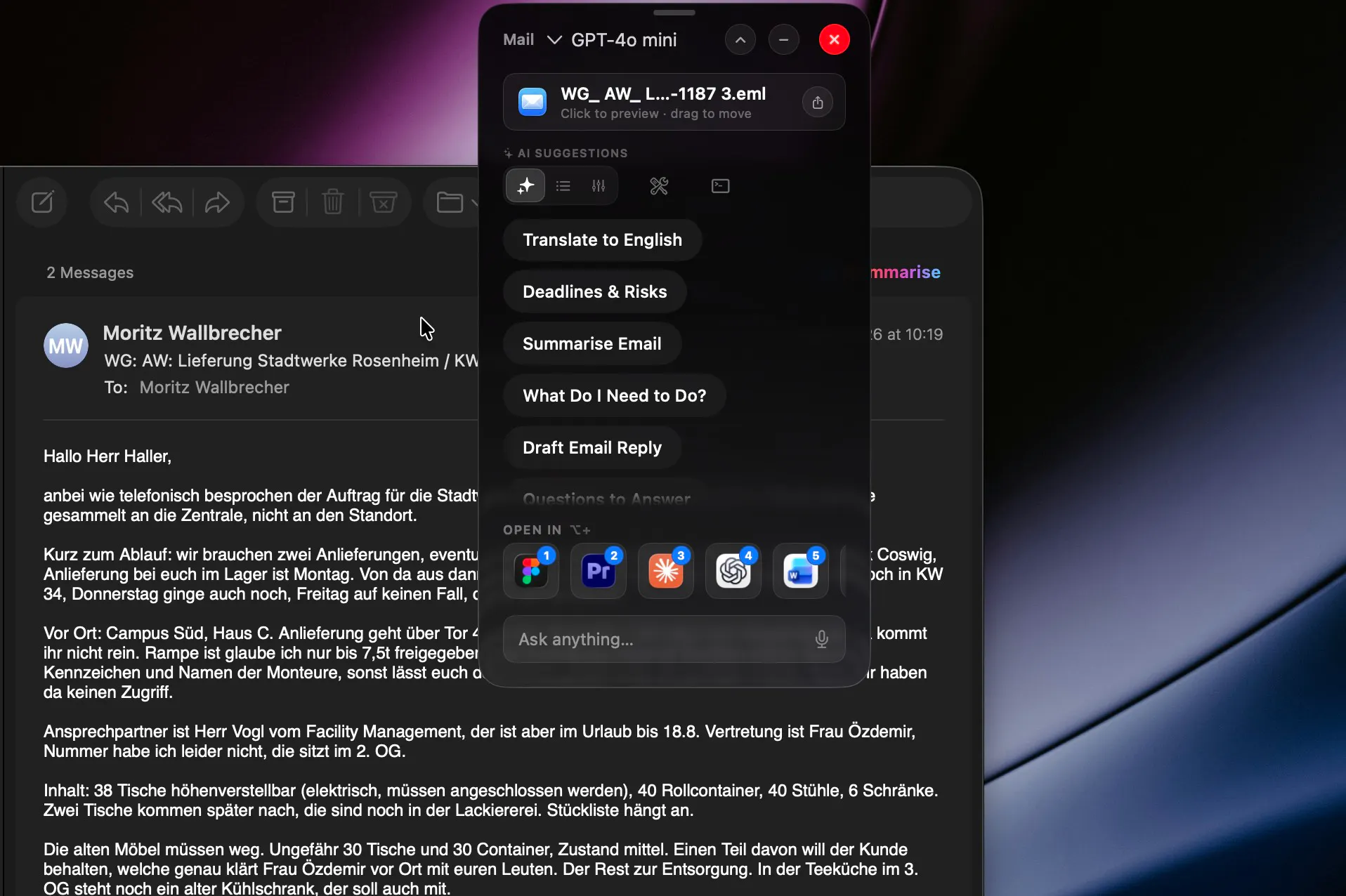Image resolution: width=1346 pixels, height=896 pixels.
Task: Click the compose new message icon in Mail
Action: point(42,202)
